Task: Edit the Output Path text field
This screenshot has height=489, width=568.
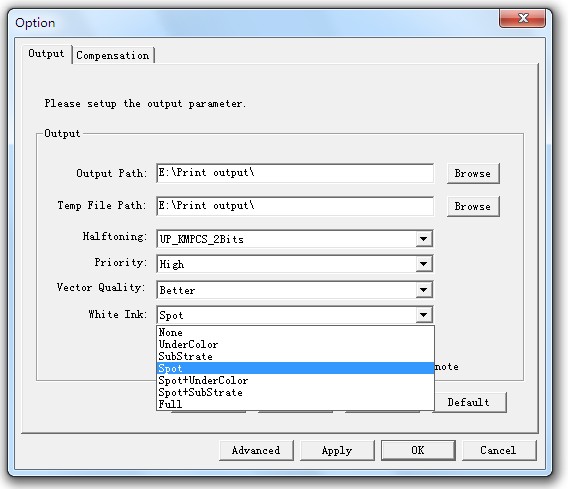Action: (x=295, y=173)
